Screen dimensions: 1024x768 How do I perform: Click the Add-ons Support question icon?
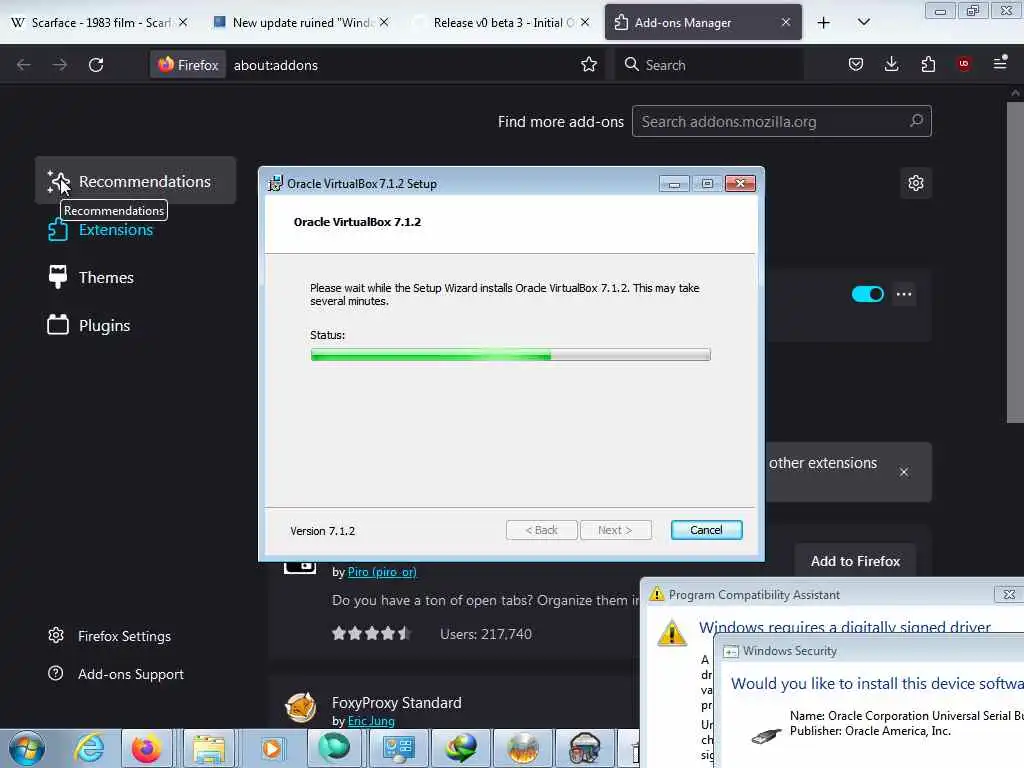coord(56,673)
